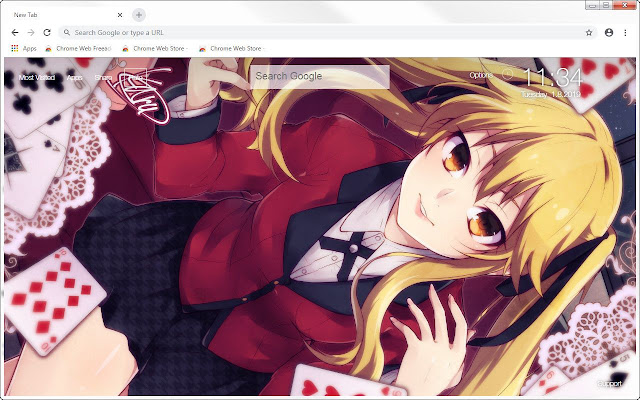Viewport: 640px width, 400px height.
Task: Click the address bar URL field
Action: [x=328, y=33]
